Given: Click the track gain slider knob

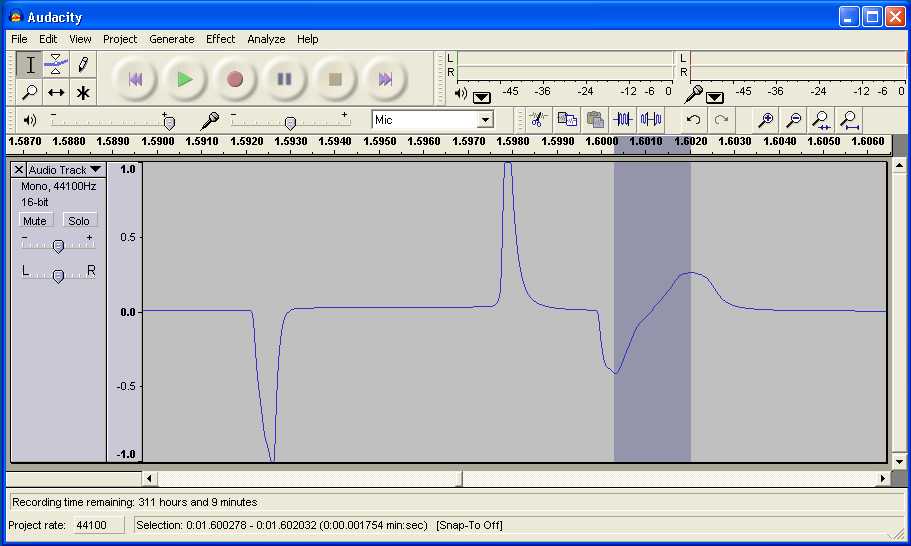Looking at the screenshot, I should [x=58, y=246].
